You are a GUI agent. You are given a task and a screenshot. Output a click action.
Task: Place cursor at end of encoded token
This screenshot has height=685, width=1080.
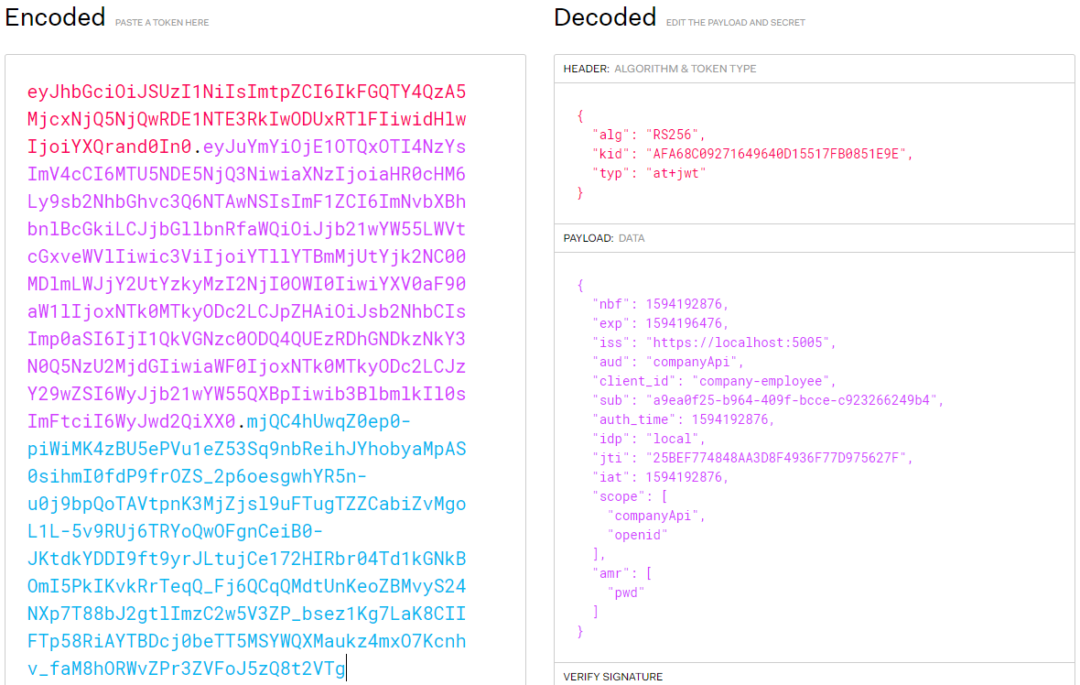click(346, 669)
